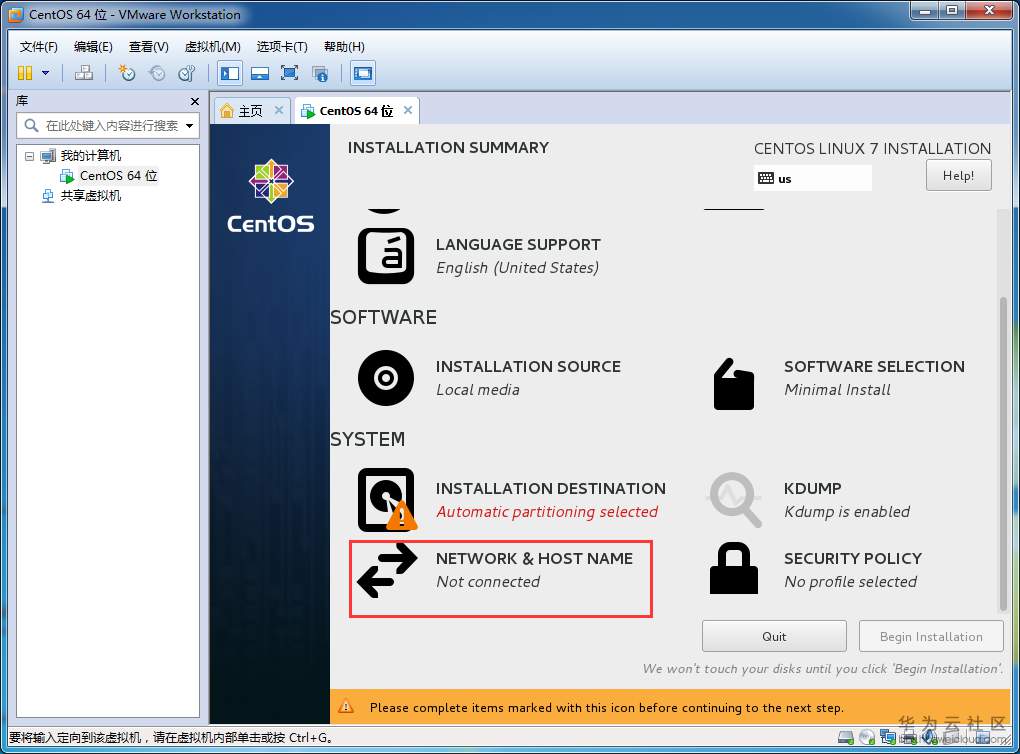The image size is (1020, 754).
Task: Click the warning triangle in orange bar
Action: [346, 707]
